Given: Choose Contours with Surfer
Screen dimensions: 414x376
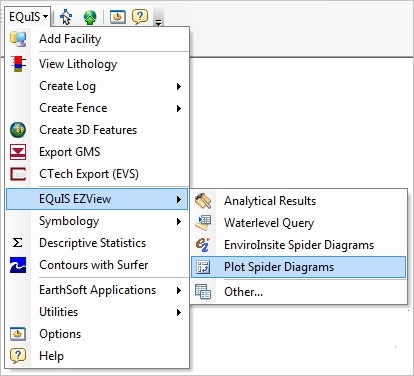Looking at the screenshot, I should pos(97,265).
